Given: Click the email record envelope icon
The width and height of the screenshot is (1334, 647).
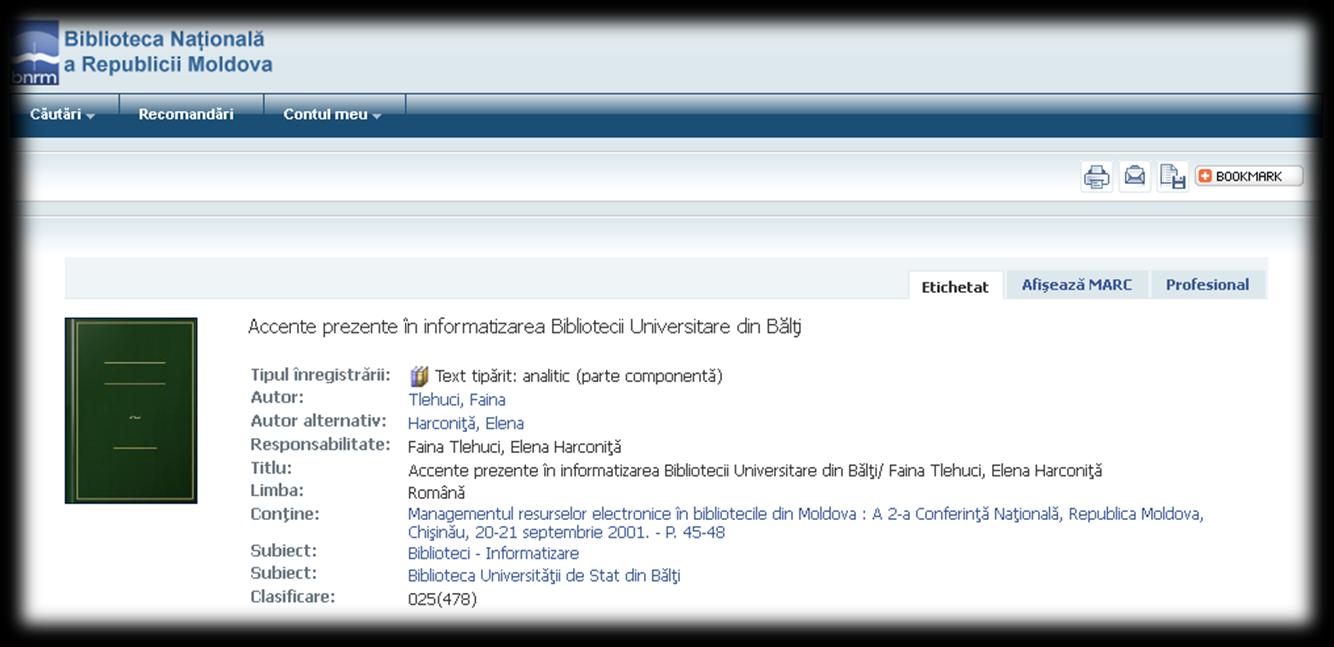Looking at the screenshot, I should click(1135, 176).
